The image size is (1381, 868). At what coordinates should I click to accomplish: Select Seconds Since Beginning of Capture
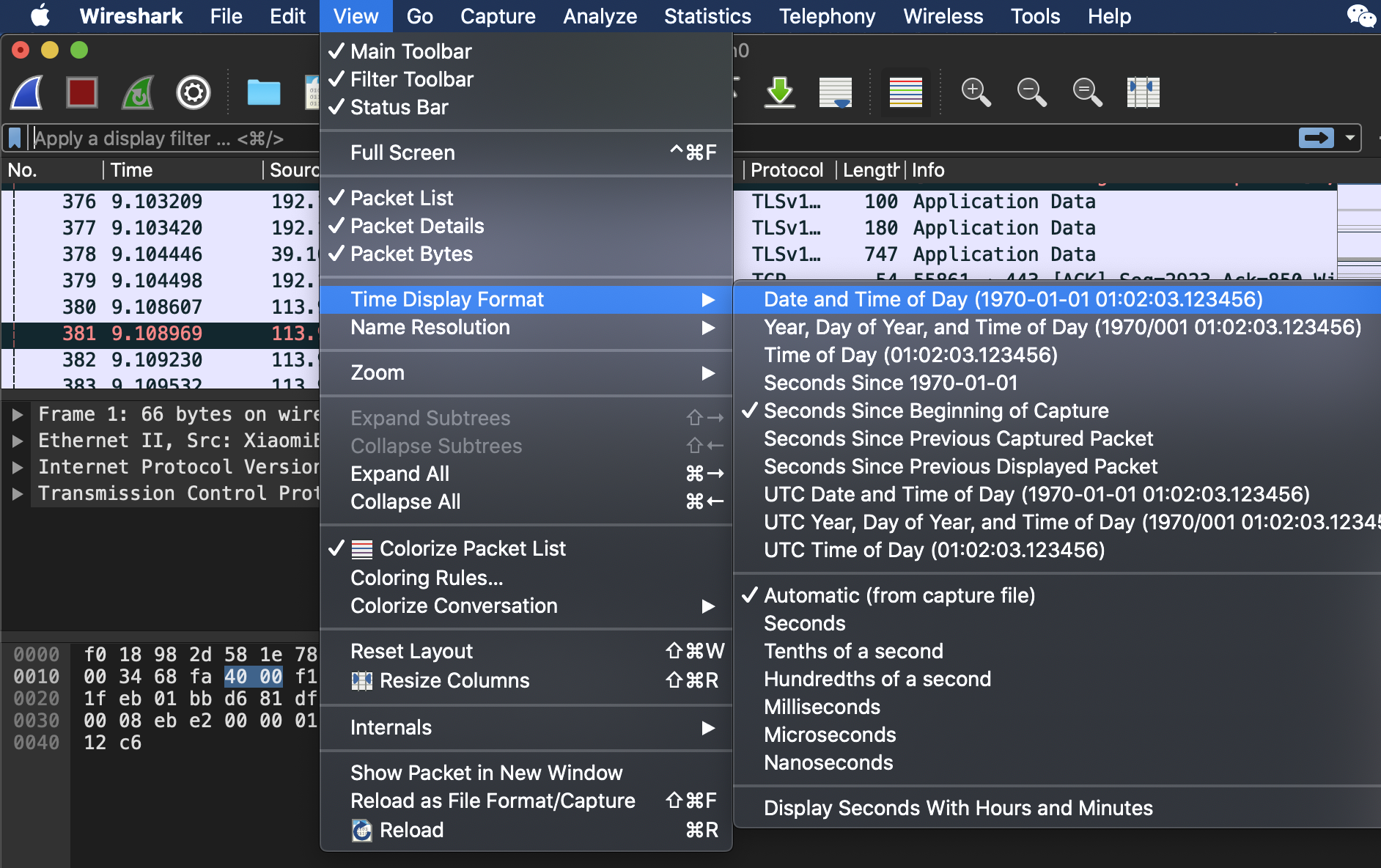point(1057,411)
